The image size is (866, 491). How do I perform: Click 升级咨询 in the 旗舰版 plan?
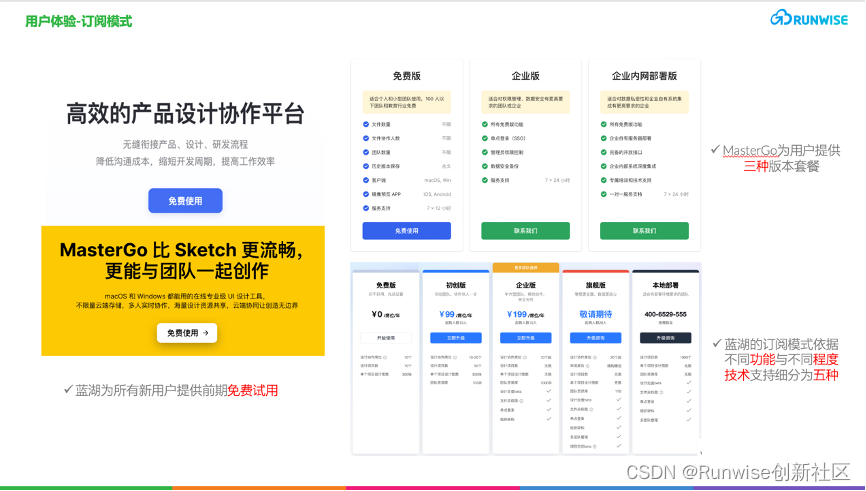595,337
